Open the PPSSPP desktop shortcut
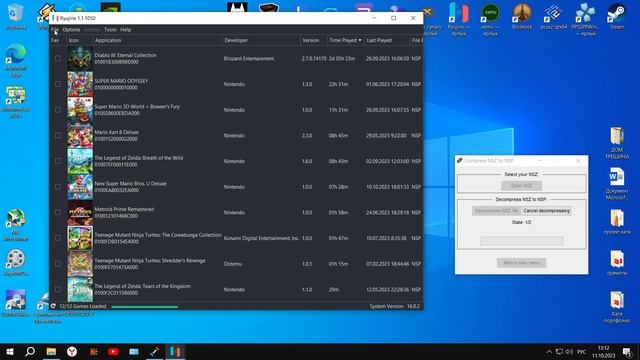The image size is (640, 360). [585, 19]
